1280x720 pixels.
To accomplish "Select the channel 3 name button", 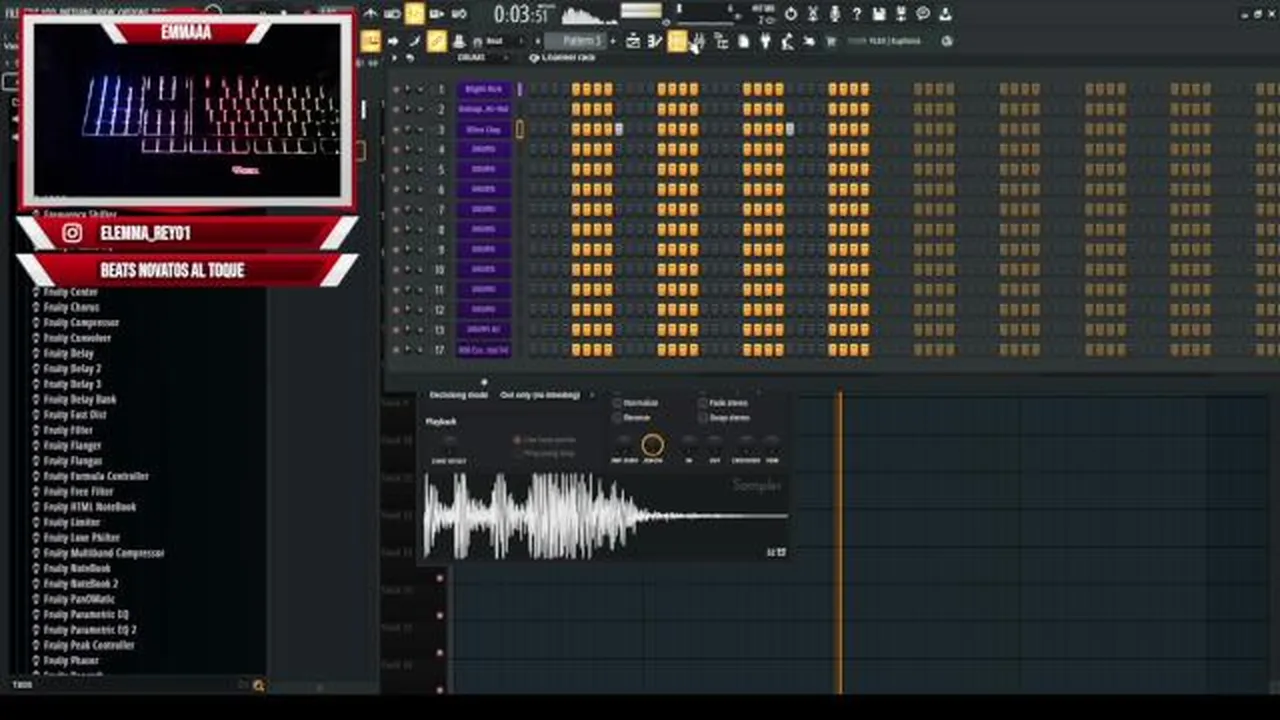I will pos(484,130).
